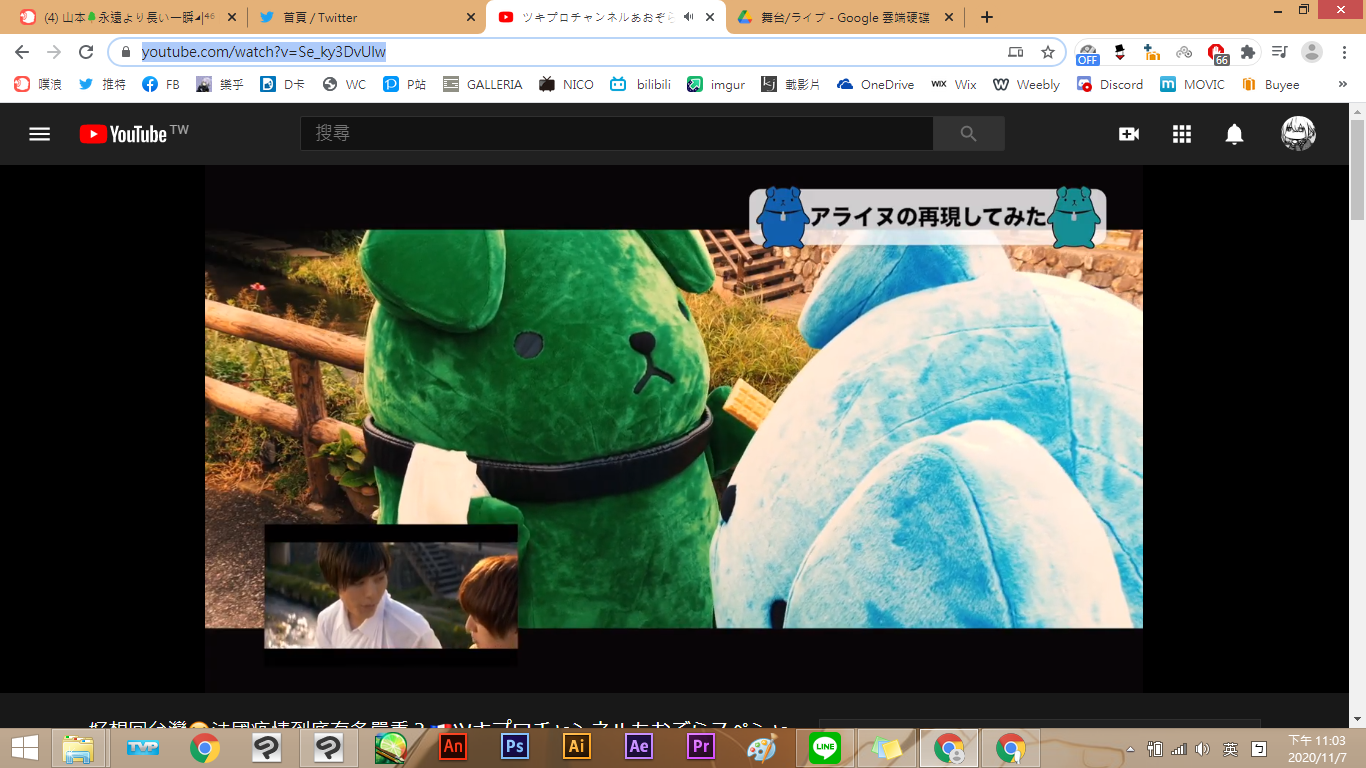Viewport: 1366px width, 768px height.
Task: Close the Google Drive tab
Action: point(948,17)
